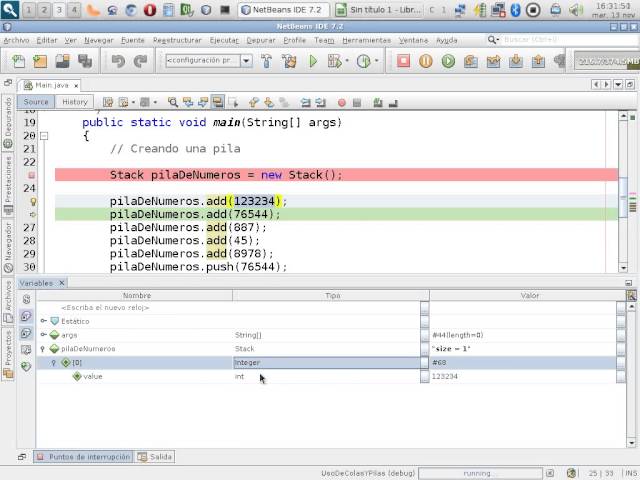Screen dimensions: 640x480
Task: Click the Step Over Expression icon
Action: (493, 61)
